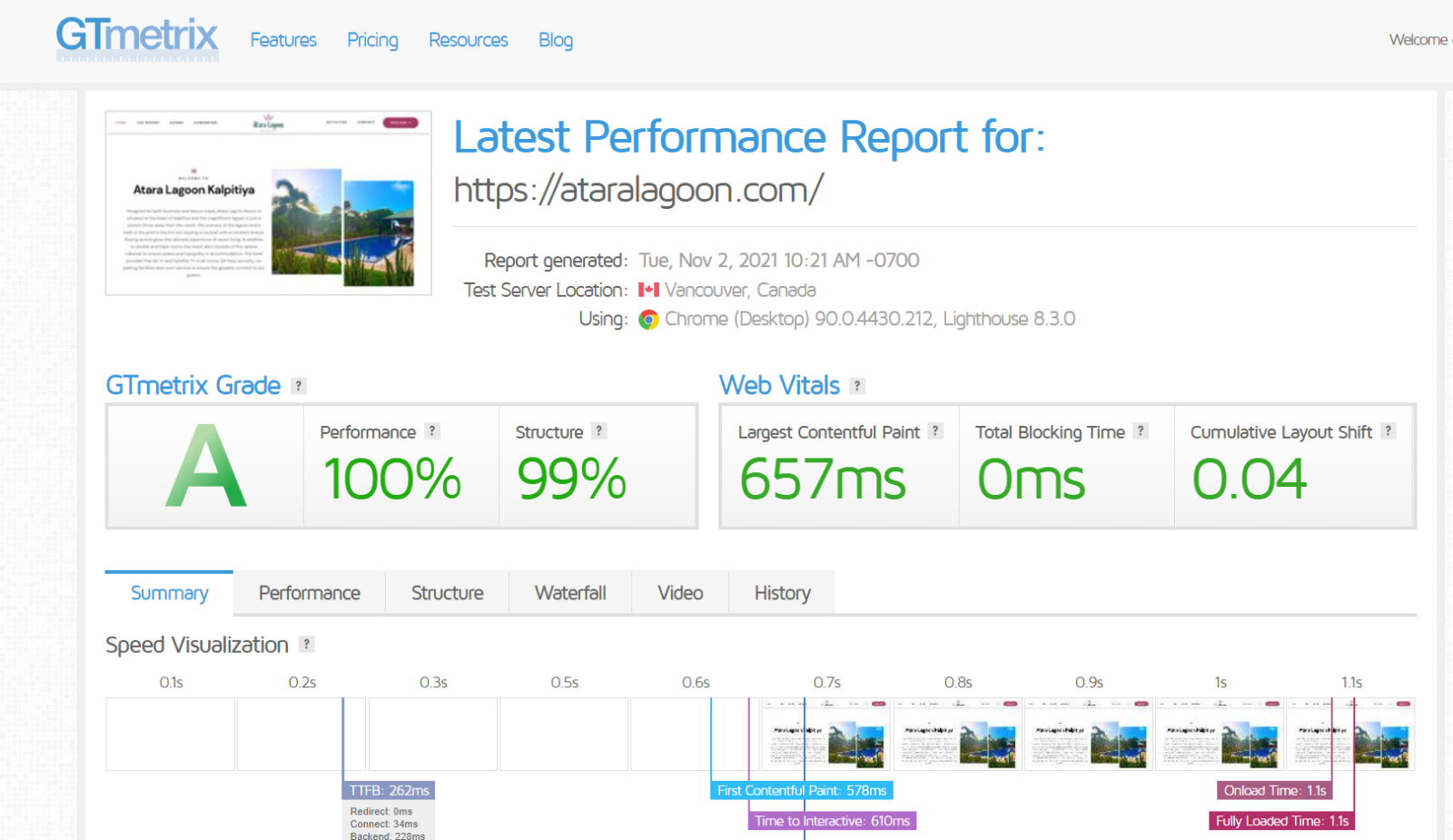This screenshot has height=840, width=1453.
Task: Click the Atara Lagoon website preview thumbnail
Action: [268, 202]
